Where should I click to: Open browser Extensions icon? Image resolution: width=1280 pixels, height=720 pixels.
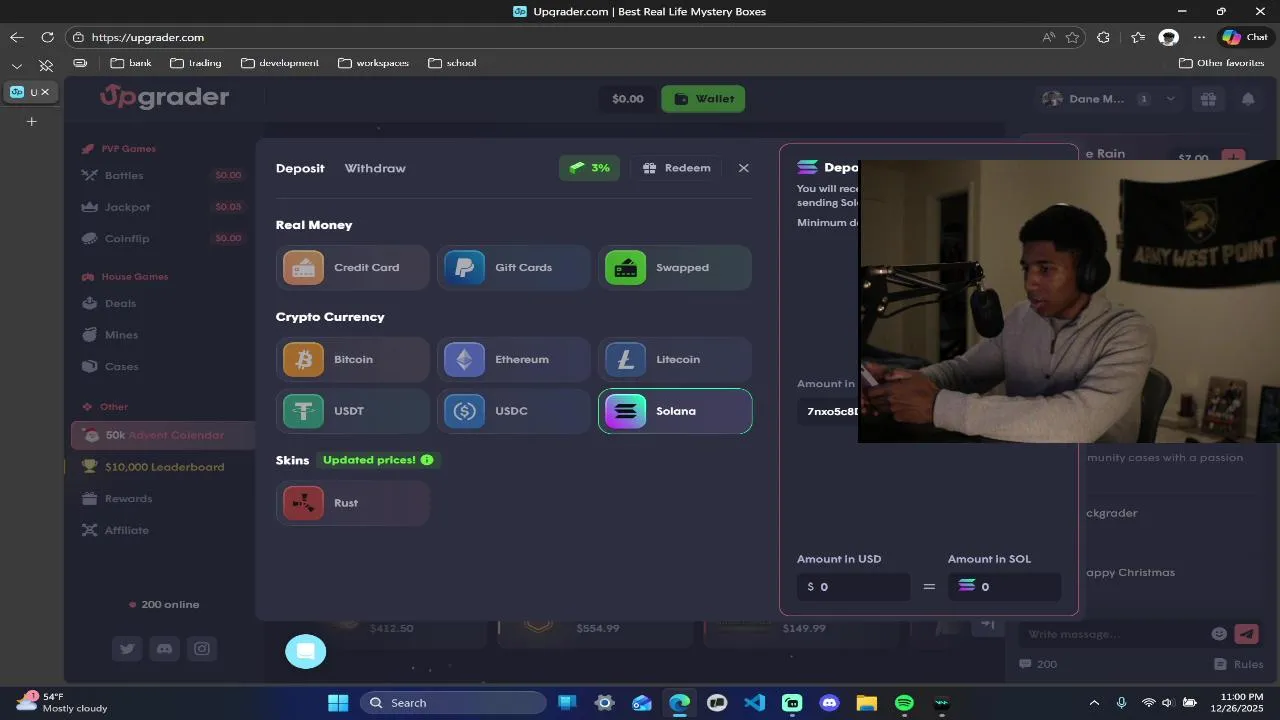(1103, 37)
